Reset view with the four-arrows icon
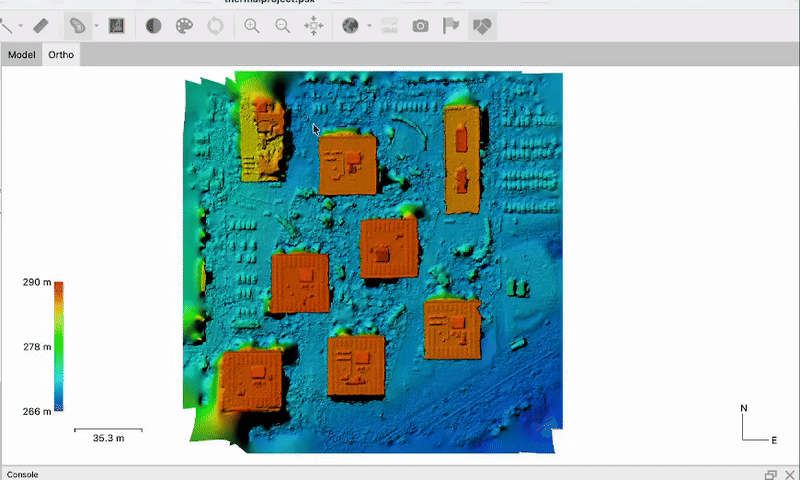This screenshot has height=480, width=800. [x=312, y=25]
